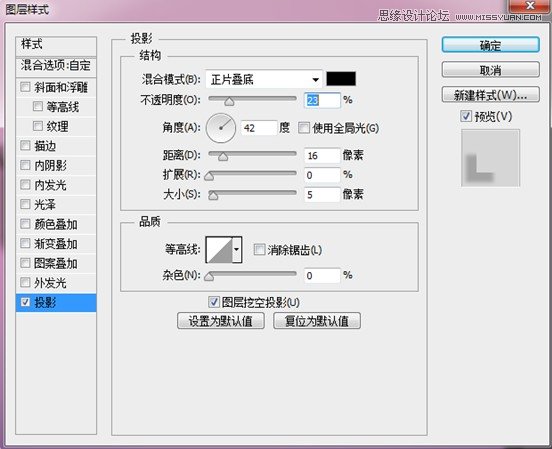Image resolution: width=552 pixels, height=449 pixels.
Task: Enable 斜面和浮雕 checkbox
Action: [x=25, y=87]
